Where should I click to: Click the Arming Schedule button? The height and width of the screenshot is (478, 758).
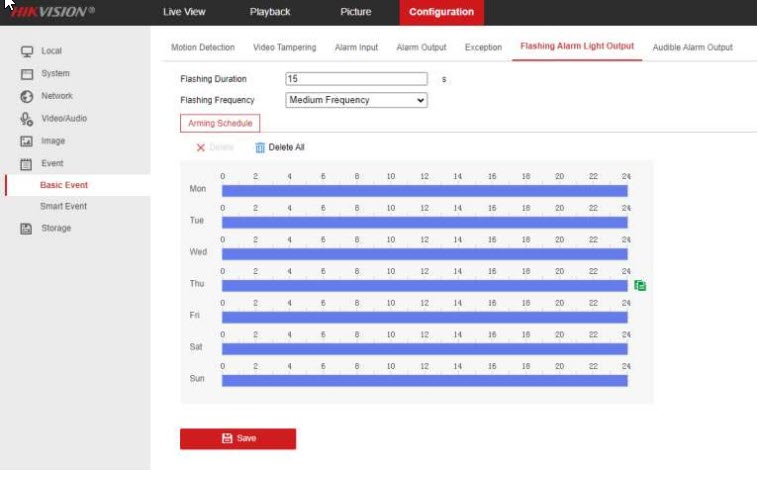[220, 123]
